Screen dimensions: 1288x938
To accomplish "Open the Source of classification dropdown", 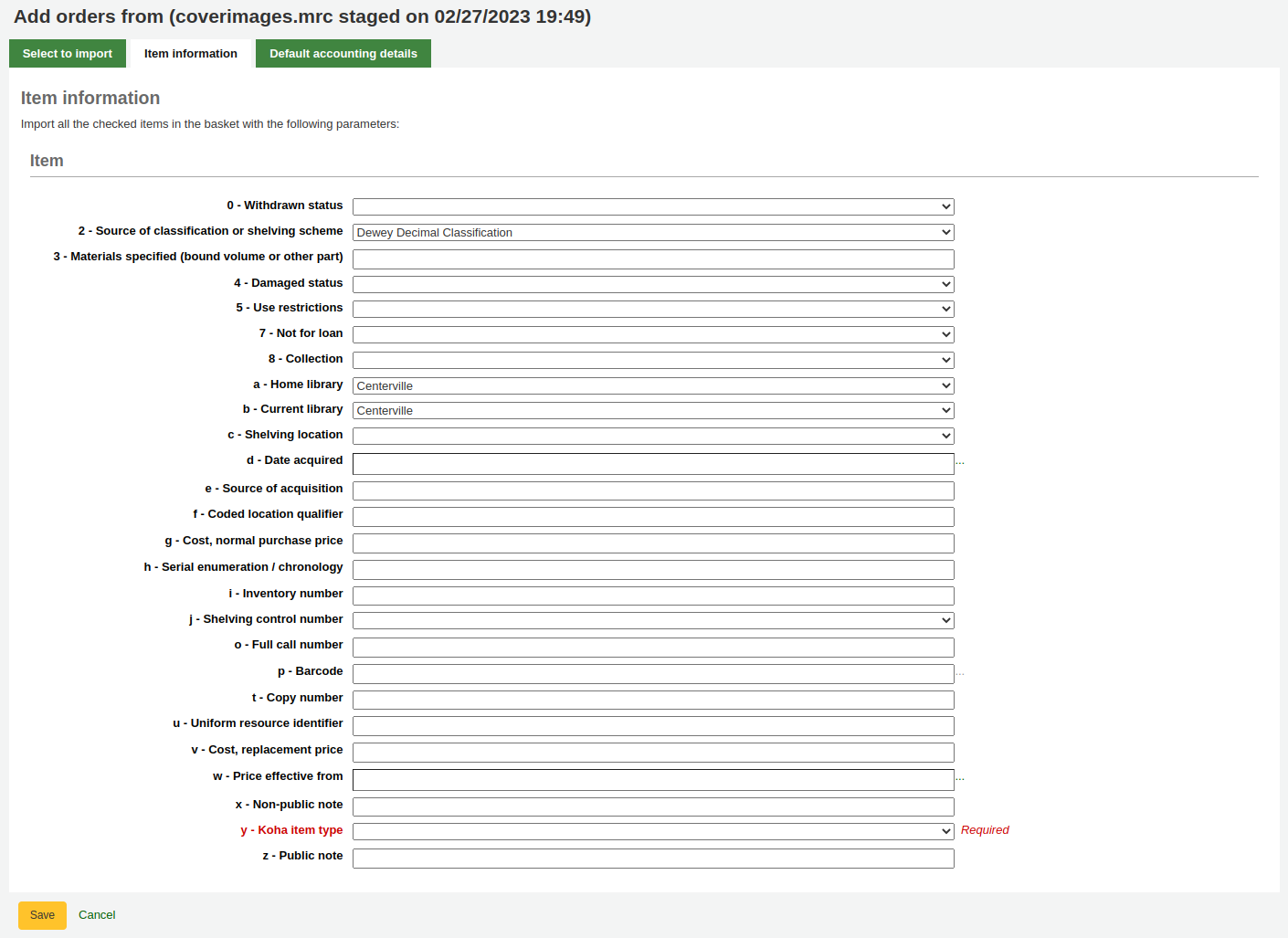I will tap(652, 232).
